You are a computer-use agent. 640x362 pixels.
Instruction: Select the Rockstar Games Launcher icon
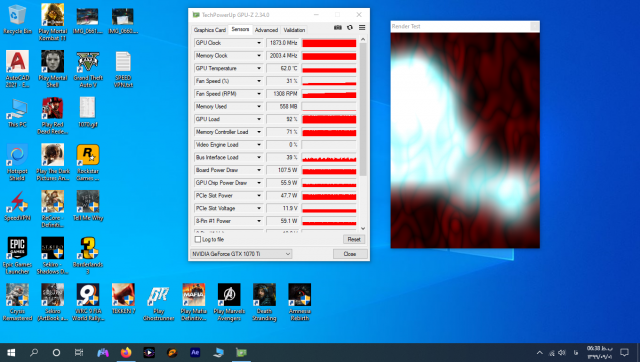[88, 162]
